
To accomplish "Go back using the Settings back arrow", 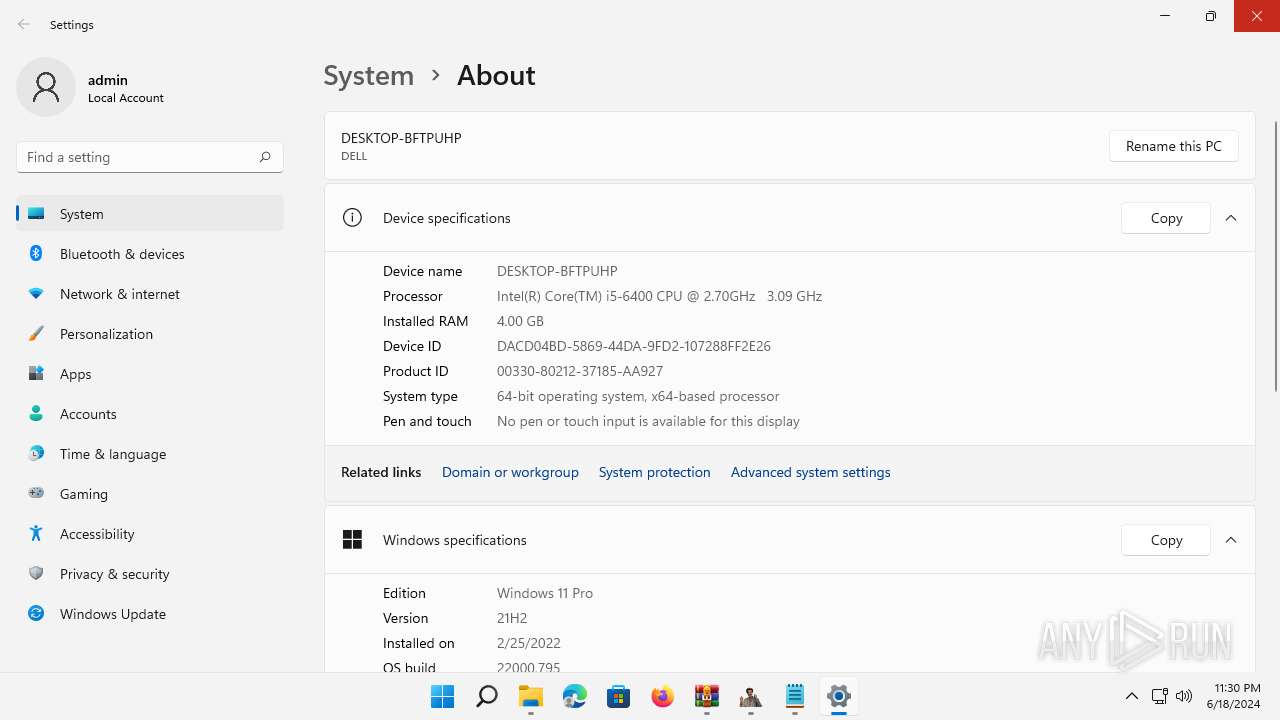I will 24,24.
